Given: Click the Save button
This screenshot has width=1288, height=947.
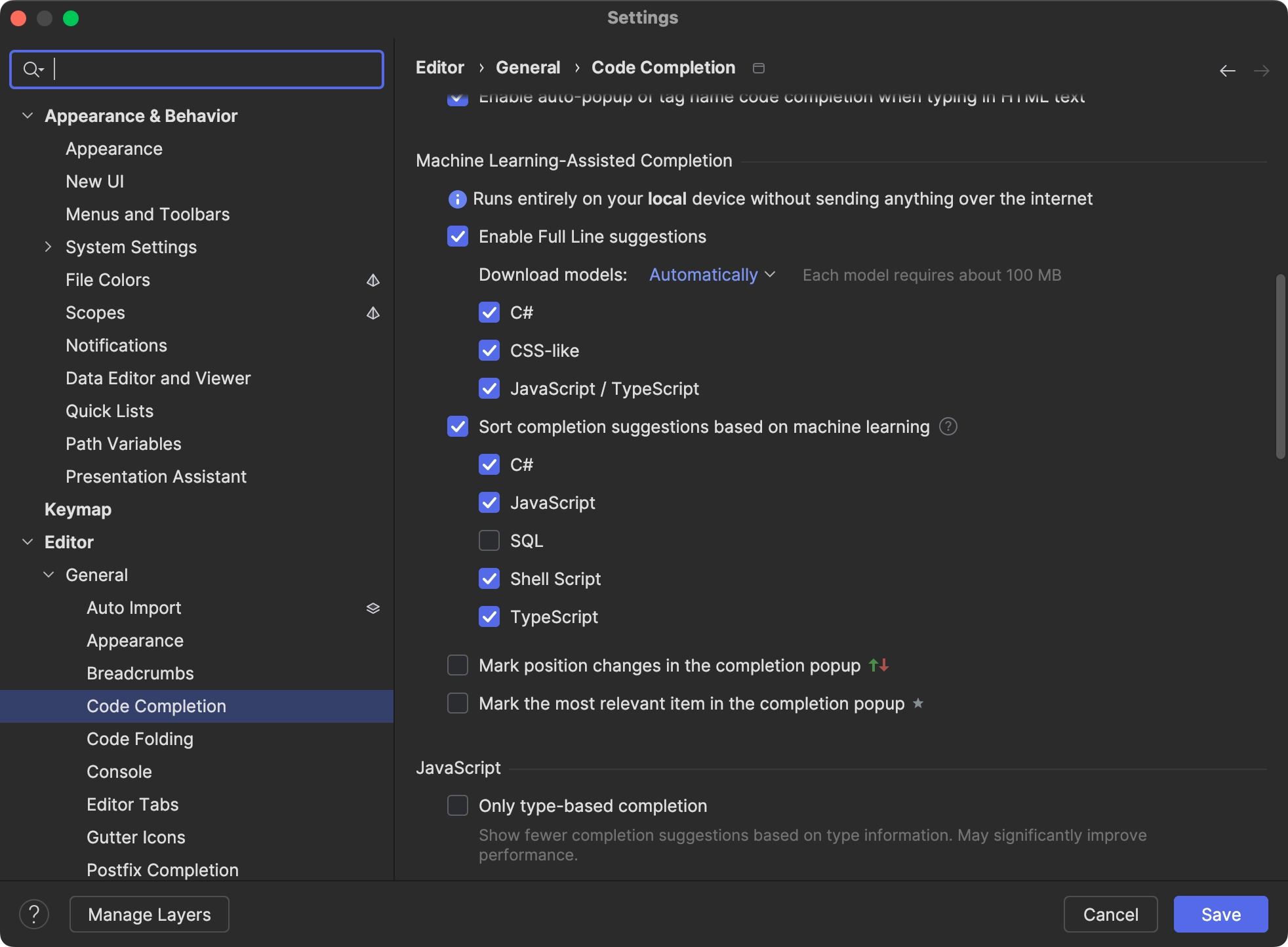Looking at the screenshot, I should (x=1221, y=913).
